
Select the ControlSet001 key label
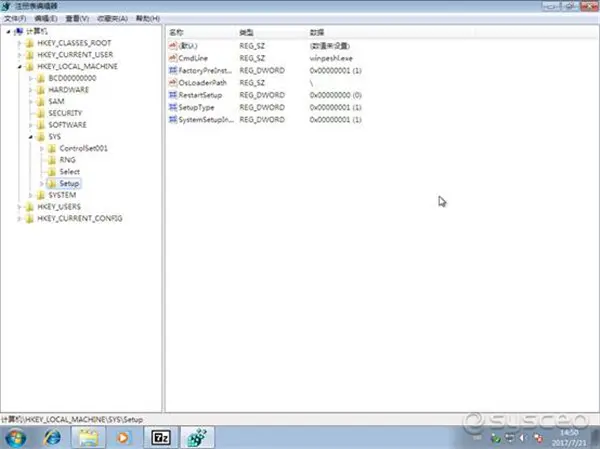83,149
